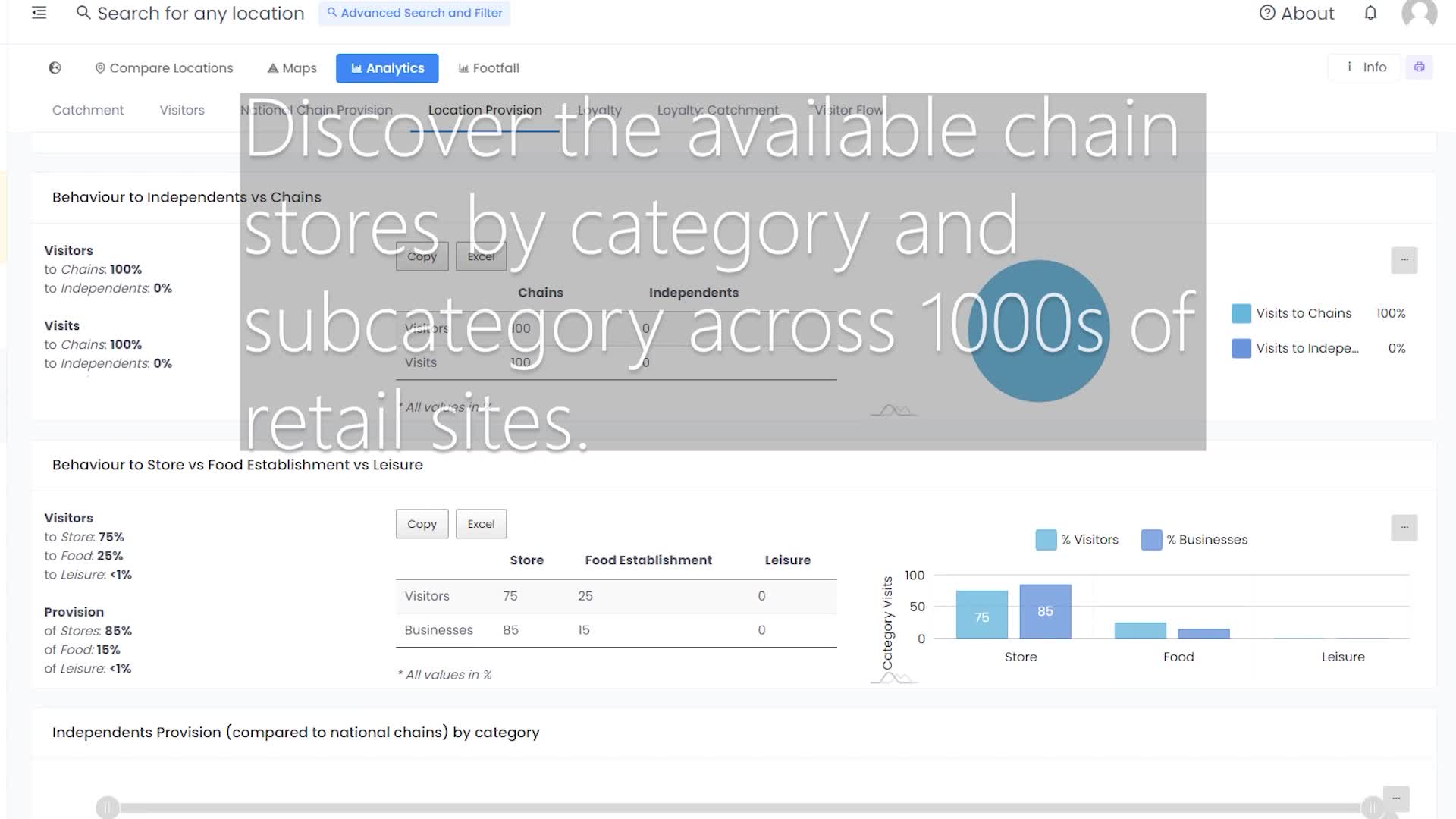Click the Businesses row label
The image size is (1456, 819).
point(438,630)
